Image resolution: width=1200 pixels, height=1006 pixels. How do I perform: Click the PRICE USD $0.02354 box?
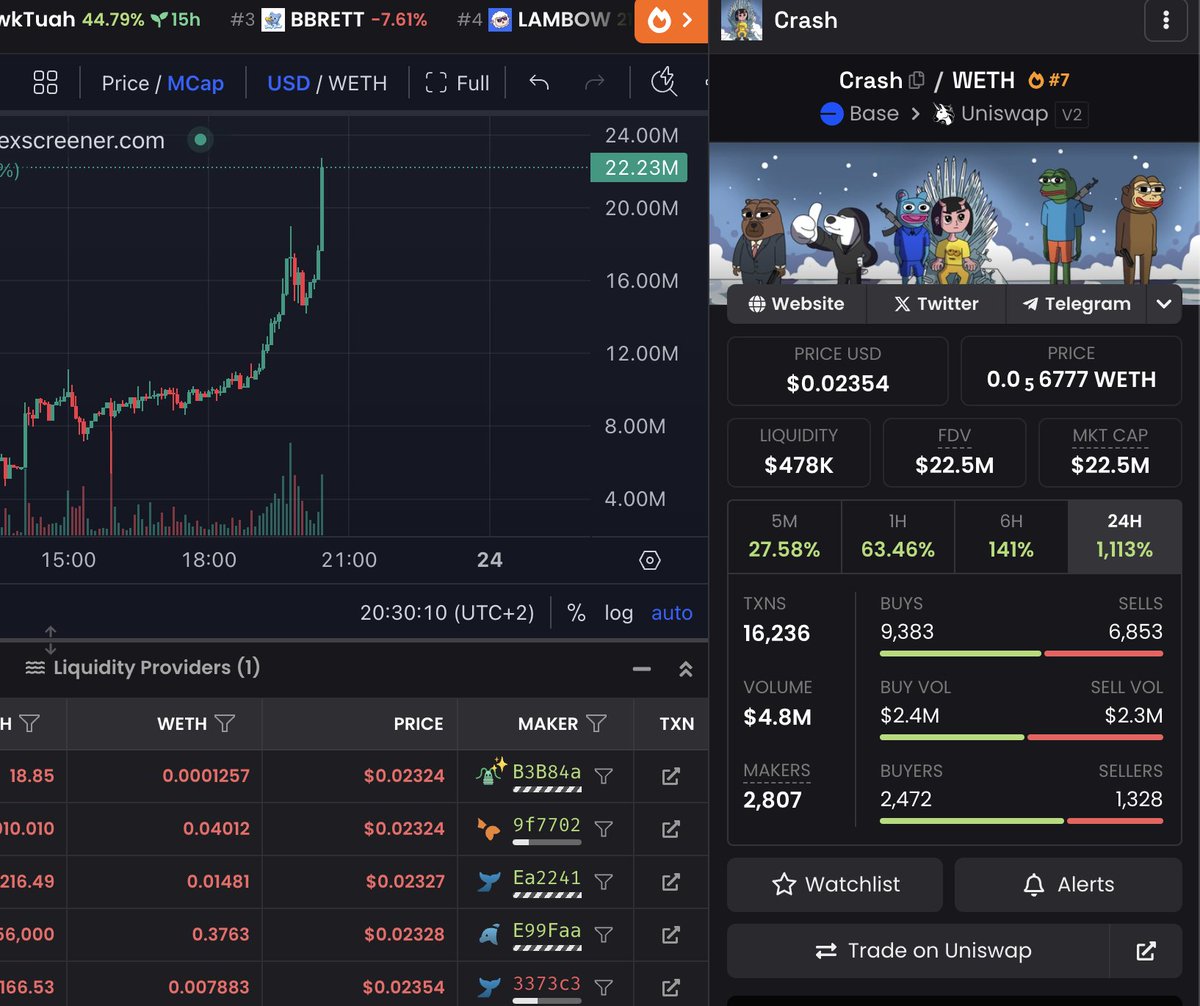click(838, 370)
